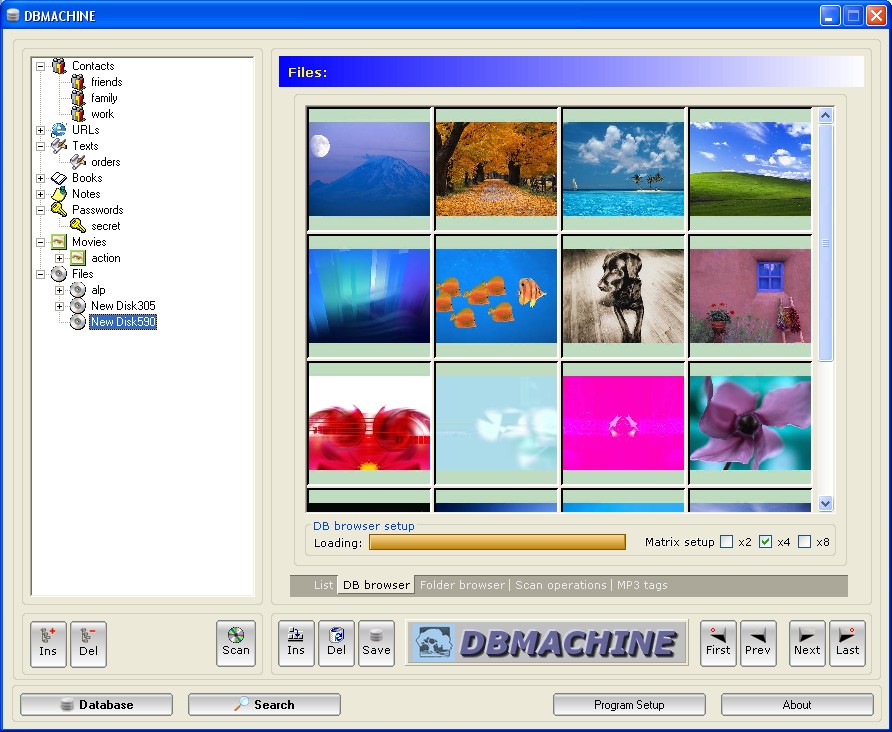Click the Files disc icon
892x732 pixels.
pos(59,274)
